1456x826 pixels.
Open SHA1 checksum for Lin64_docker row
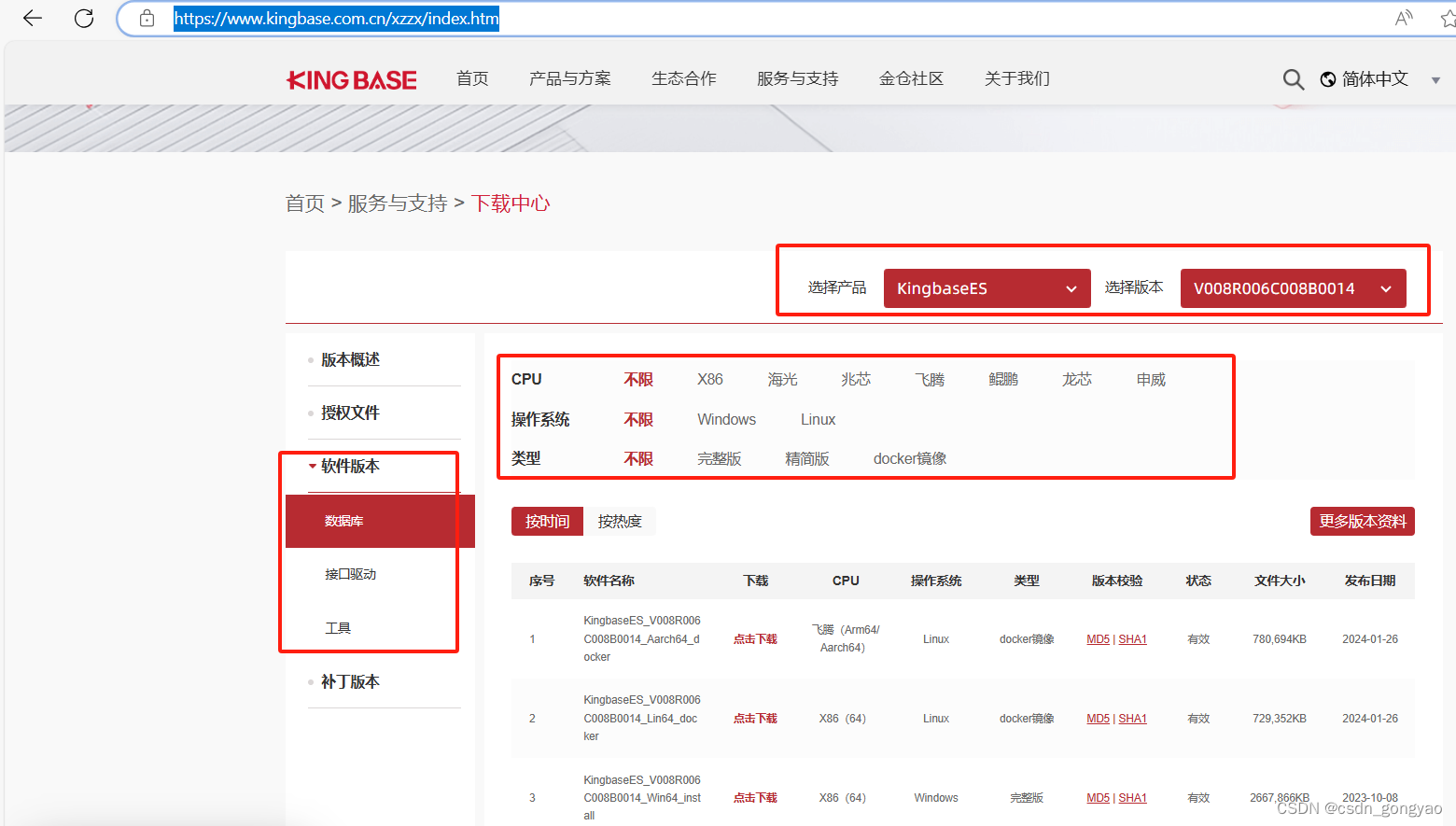(x=1132, y=719)
